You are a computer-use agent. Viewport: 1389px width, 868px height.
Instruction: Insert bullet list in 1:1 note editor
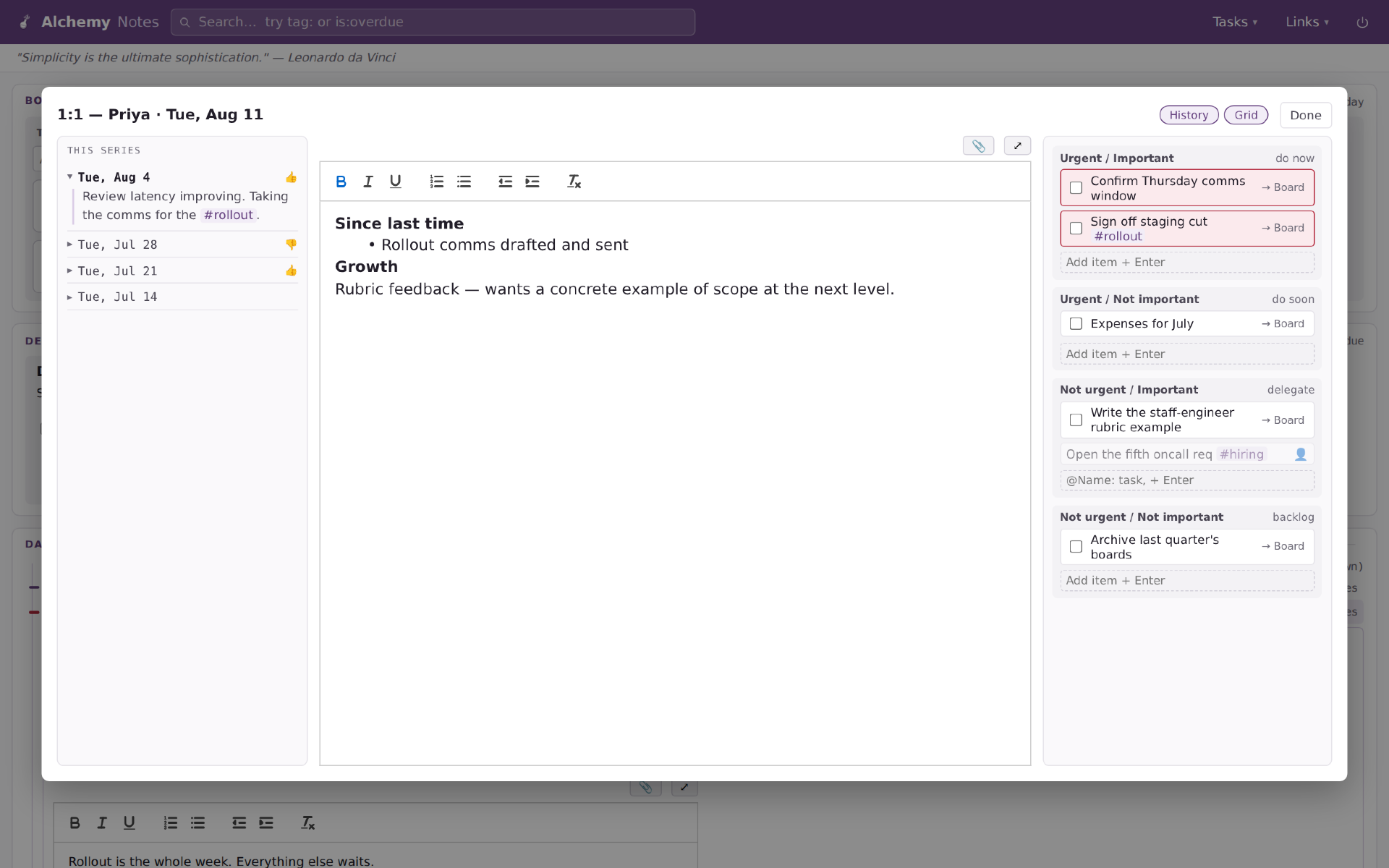click(464, 182)
